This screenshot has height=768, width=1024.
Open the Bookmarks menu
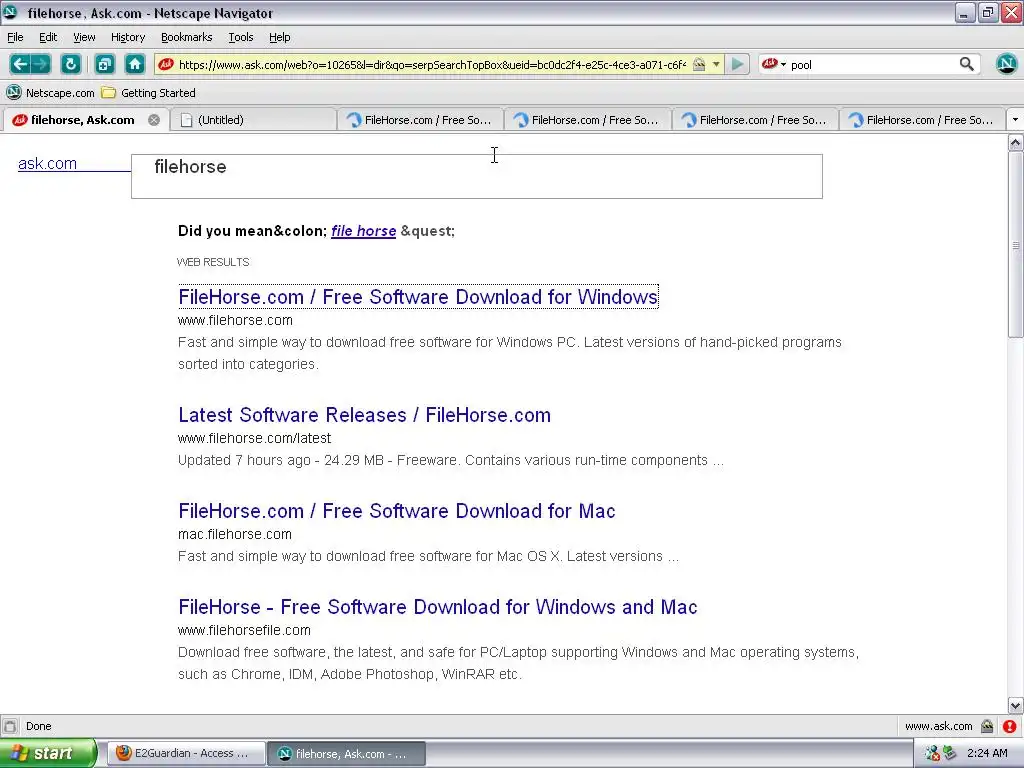point(186,37)
